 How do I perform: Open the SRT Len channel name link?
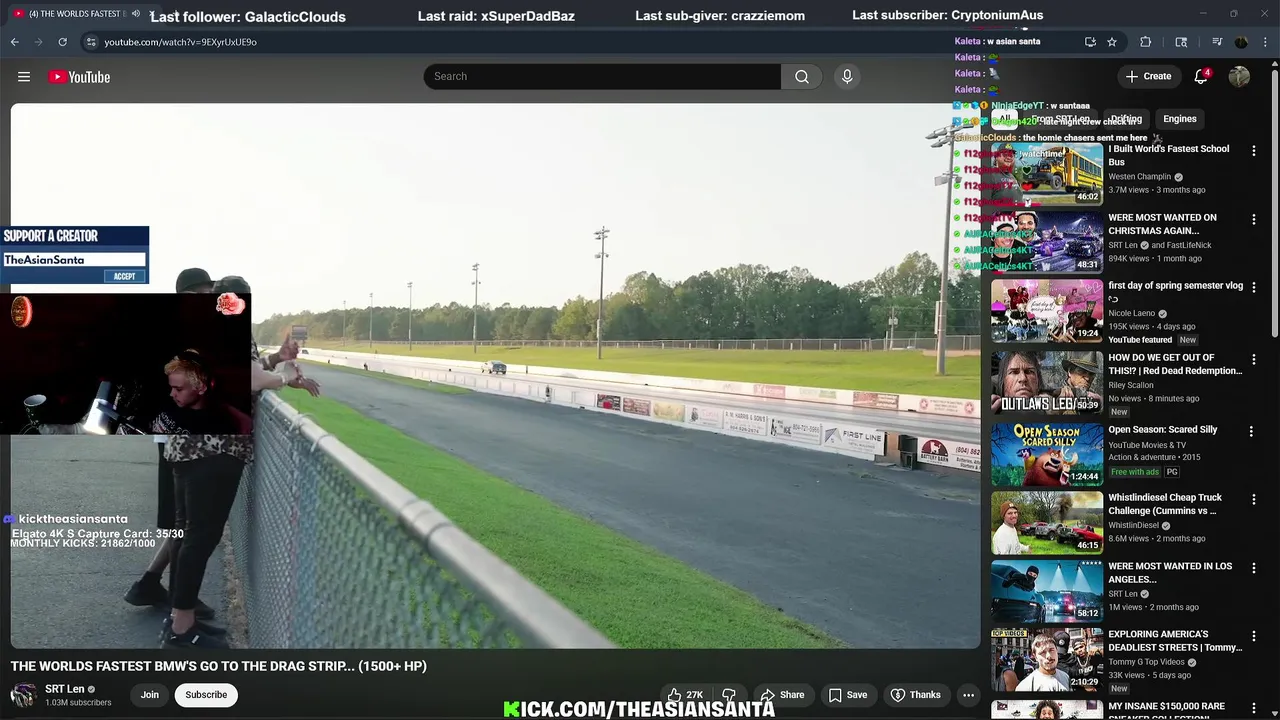(65, 689)
